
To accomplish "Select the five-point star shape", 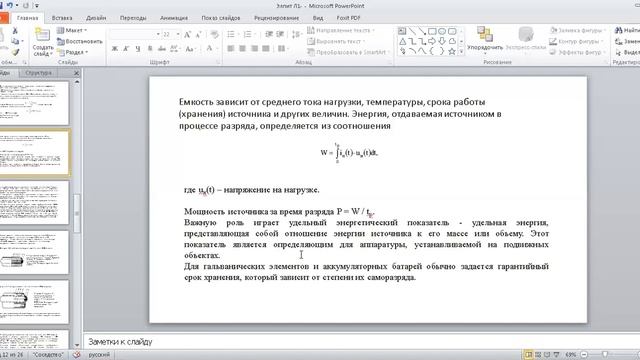I will click(x=451, y=51).
